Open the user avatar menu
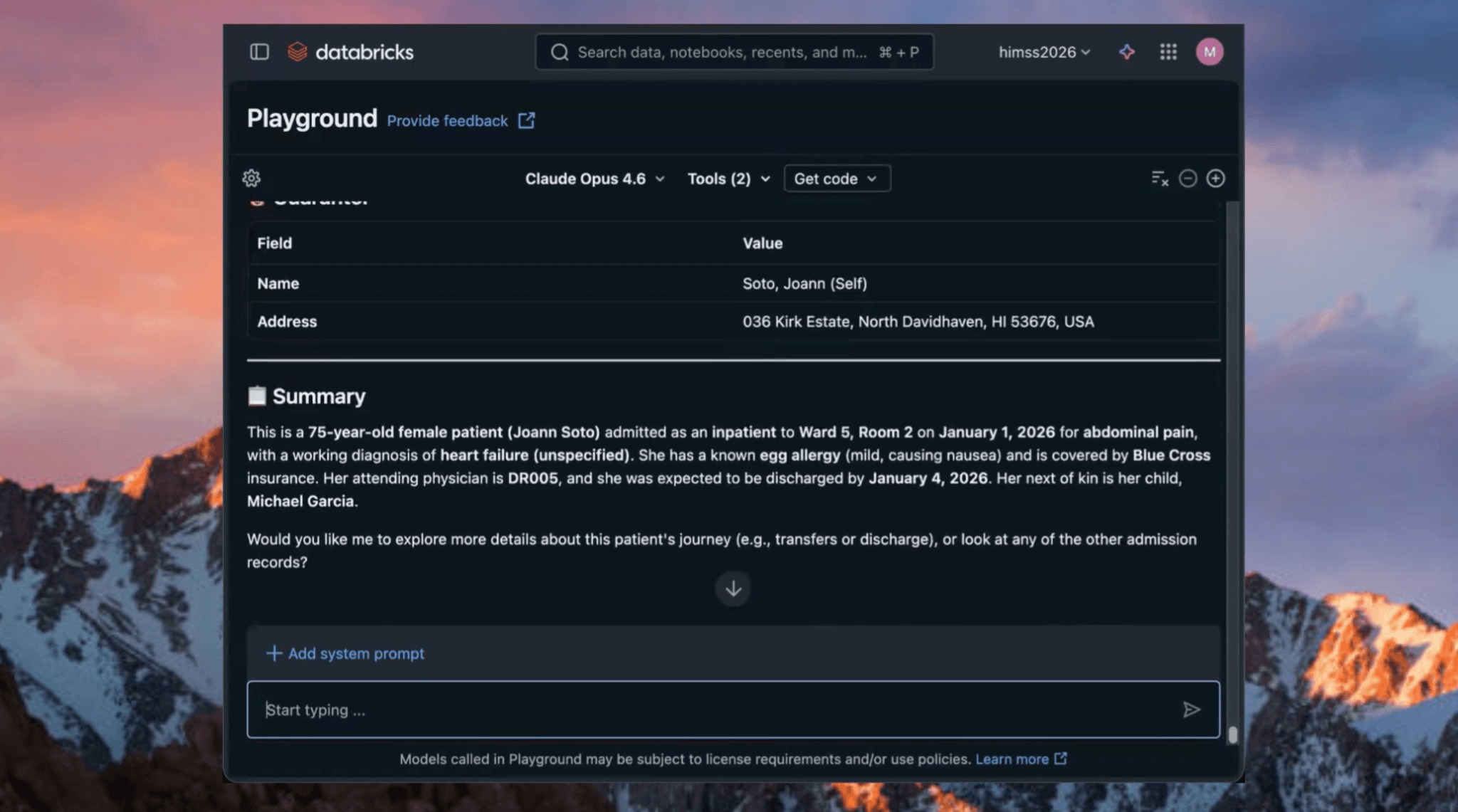Screen dimensions: 1458x812 (x=1209, y=52)
